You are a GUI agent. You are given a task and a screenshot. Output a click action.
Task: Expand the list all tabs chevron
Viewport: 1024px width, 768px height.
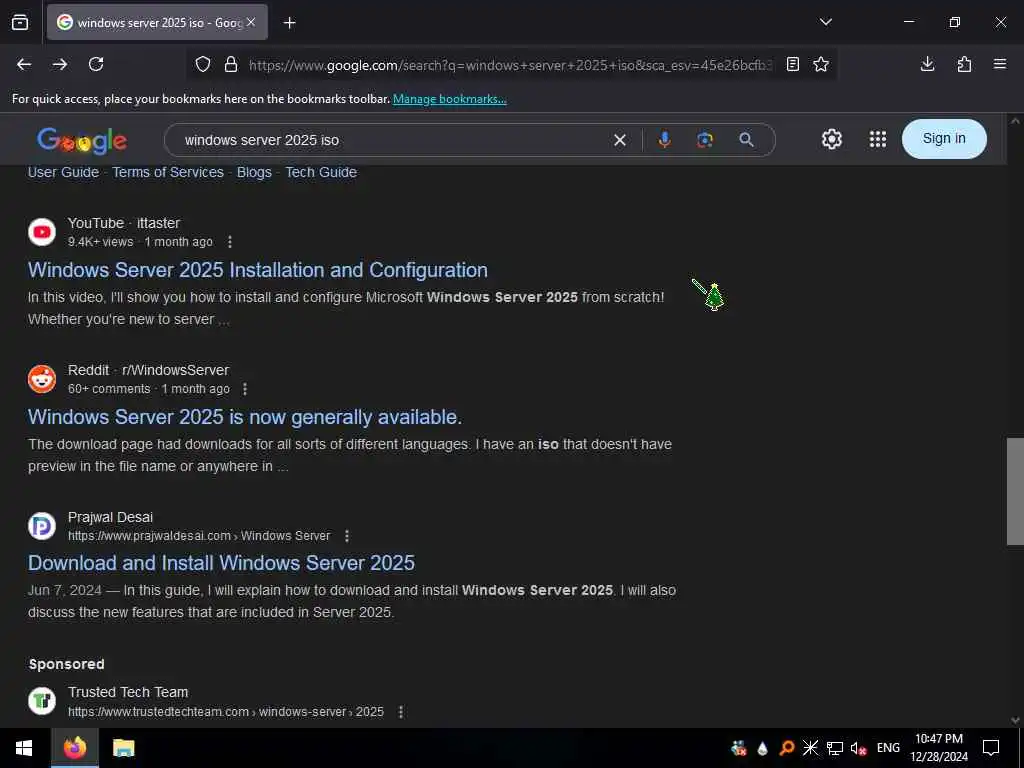coord(825,22)
